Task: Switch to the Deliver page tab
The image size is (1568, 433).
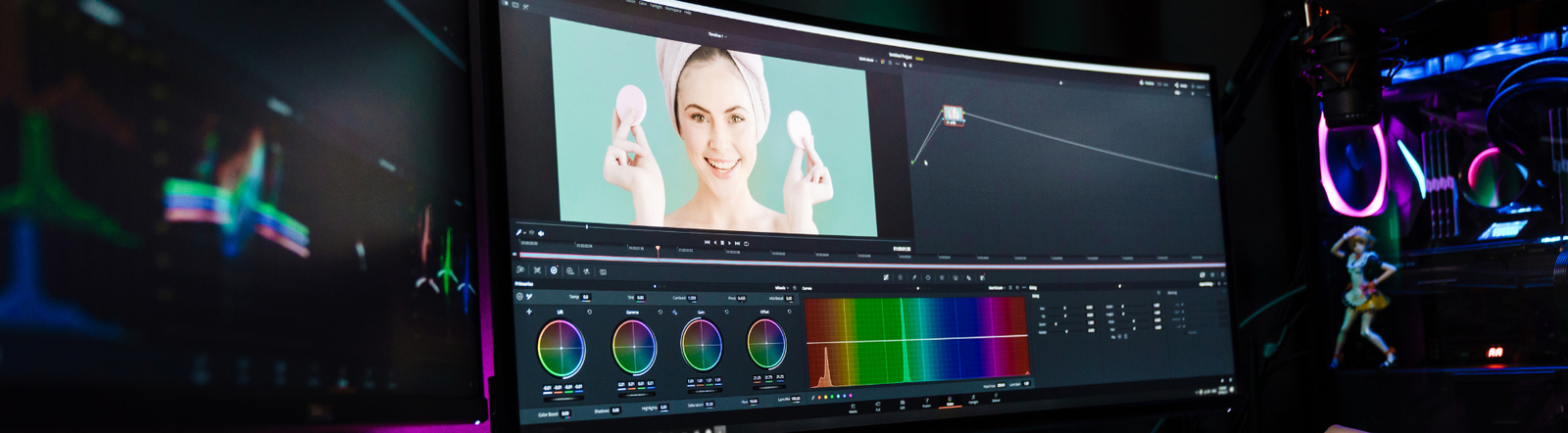Action: (x=996, y=398)
